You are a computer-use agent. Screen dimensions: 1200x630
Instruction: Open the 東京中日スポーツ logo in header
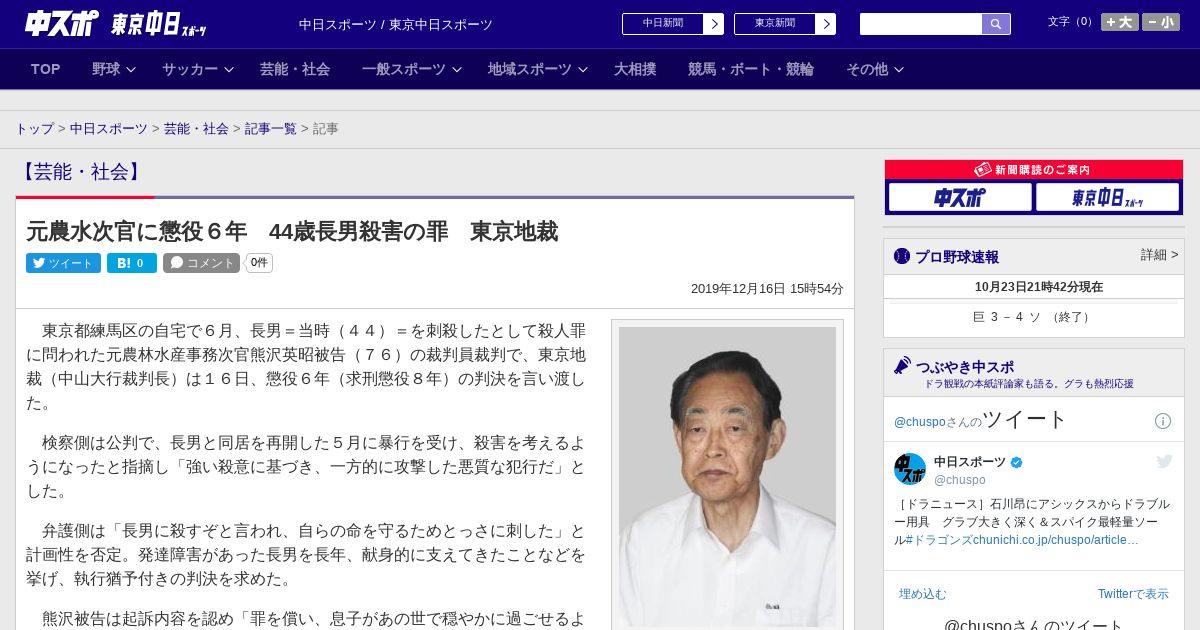158,24
